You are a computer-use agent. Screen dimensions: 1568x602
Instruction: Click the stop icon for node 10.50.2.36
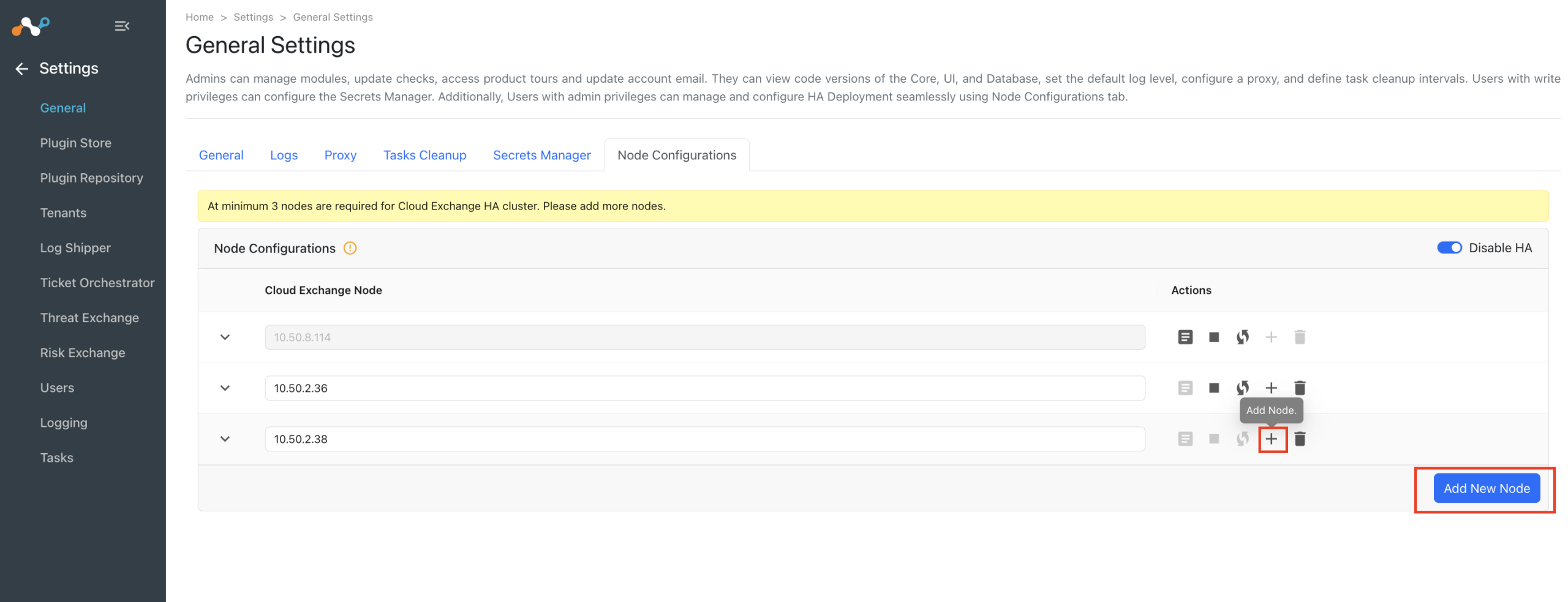[x=1213, y=388]
